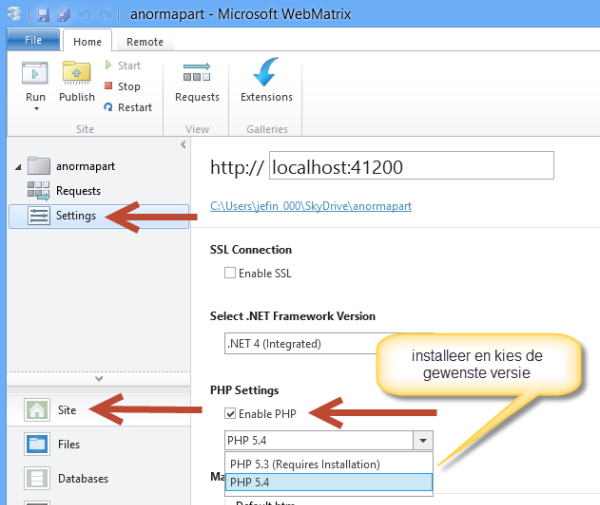Edit the localhost:41200 URL field
The height and width of the screenshot is (505, 600).
point(411,166)
